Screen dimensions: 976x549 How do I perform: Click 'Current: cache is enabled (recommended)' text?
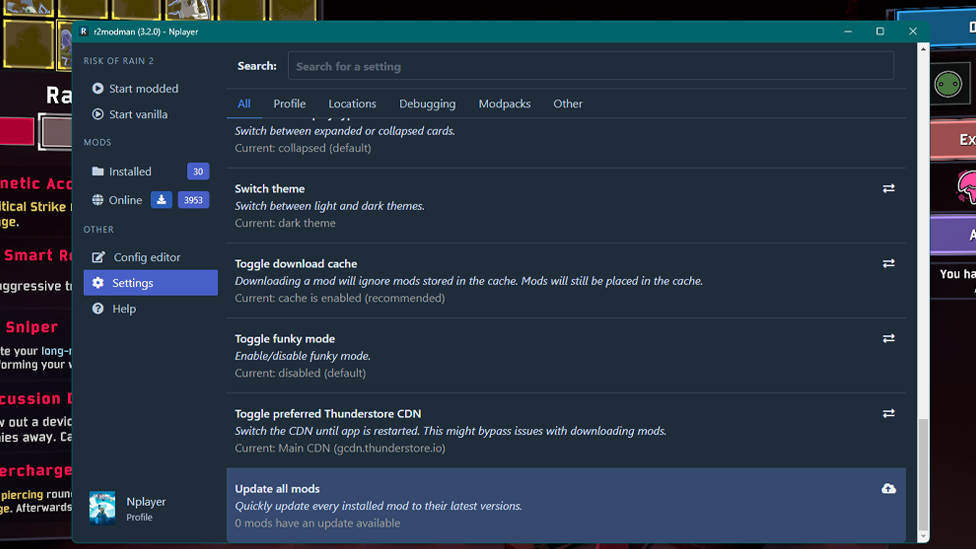340,298
